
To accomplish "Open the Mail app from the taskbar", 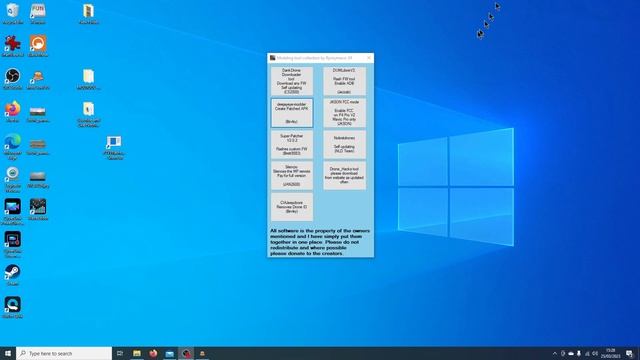I will pyautogui.click(x=169, y=353).
